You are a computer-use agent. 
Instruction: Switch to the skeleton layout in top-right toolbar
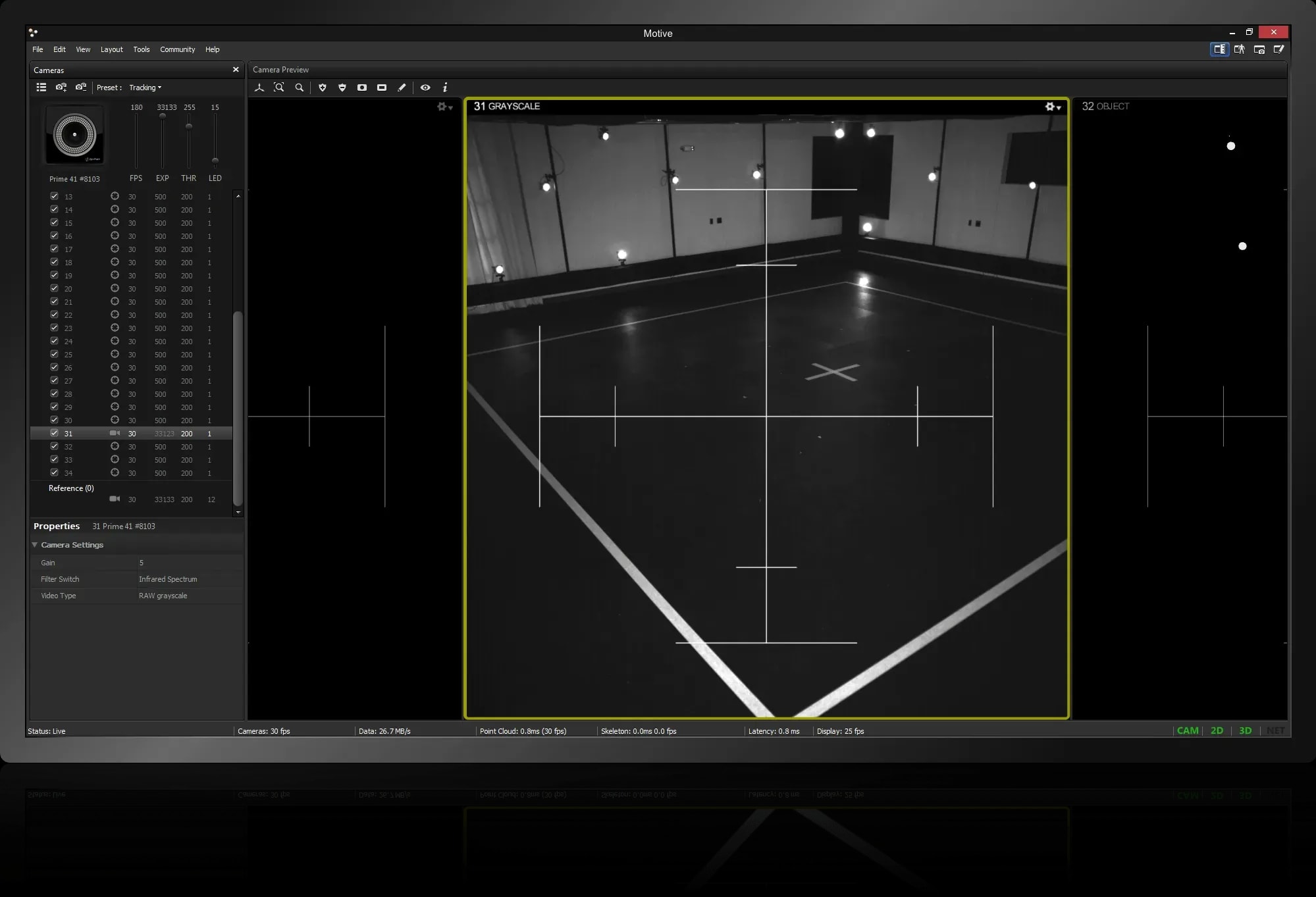[1238, 49]
